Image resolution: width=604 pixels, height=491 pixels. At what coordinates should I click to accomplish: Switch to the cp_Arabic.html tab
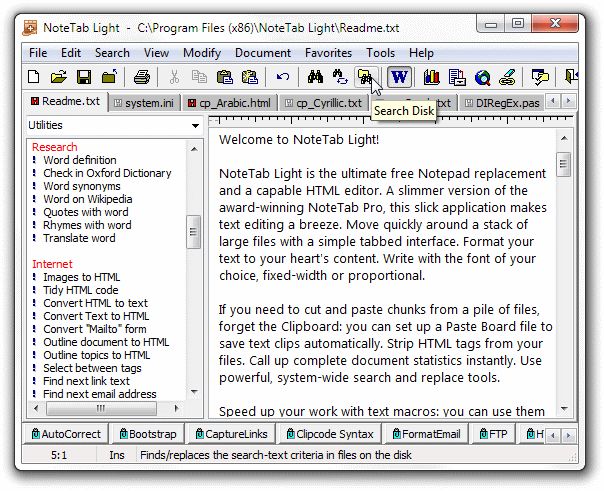229,103
